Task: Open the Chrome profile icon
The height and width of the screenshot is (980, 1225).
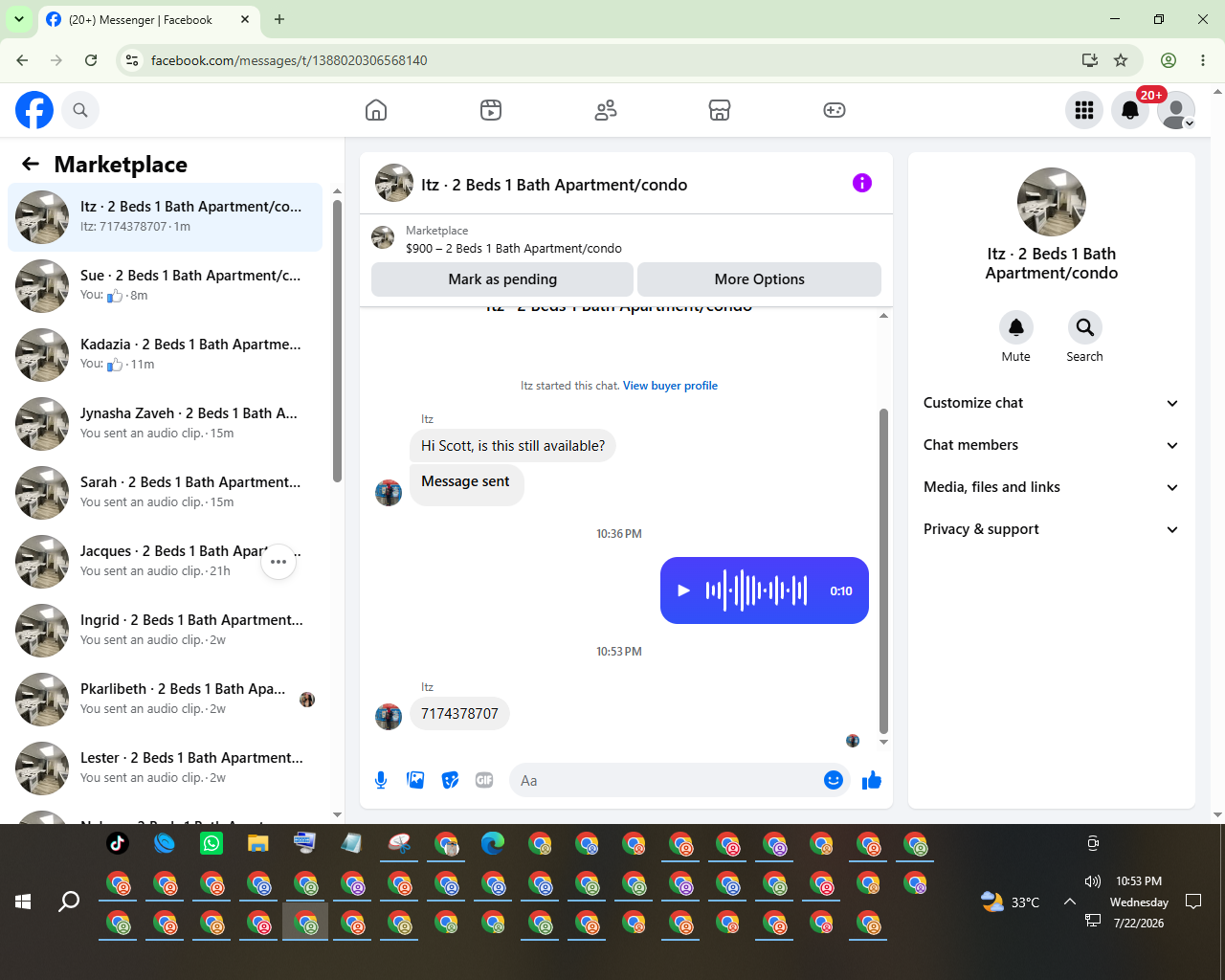Action: (x=1169, y=60)
